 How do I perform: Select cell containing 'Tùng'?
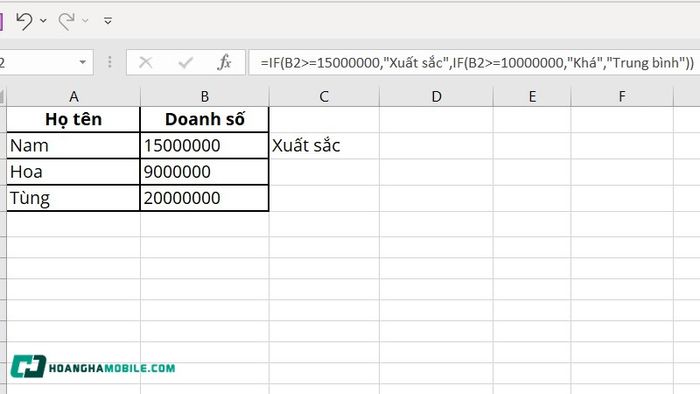(74, 198)
